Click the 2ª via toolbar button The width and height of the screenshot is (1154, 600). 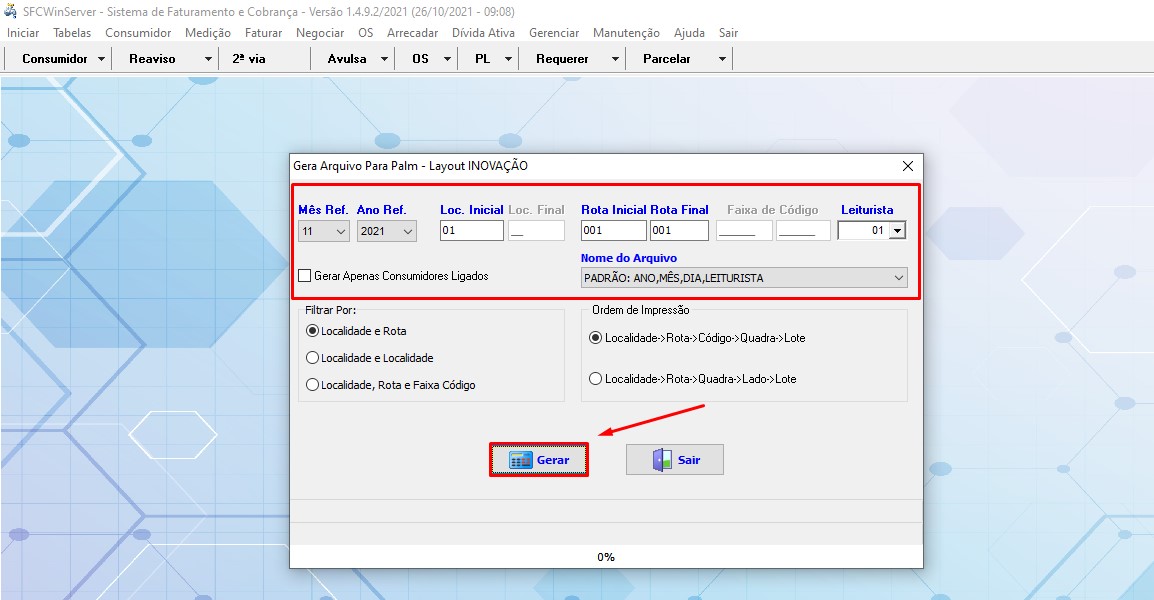click(249, 59)
